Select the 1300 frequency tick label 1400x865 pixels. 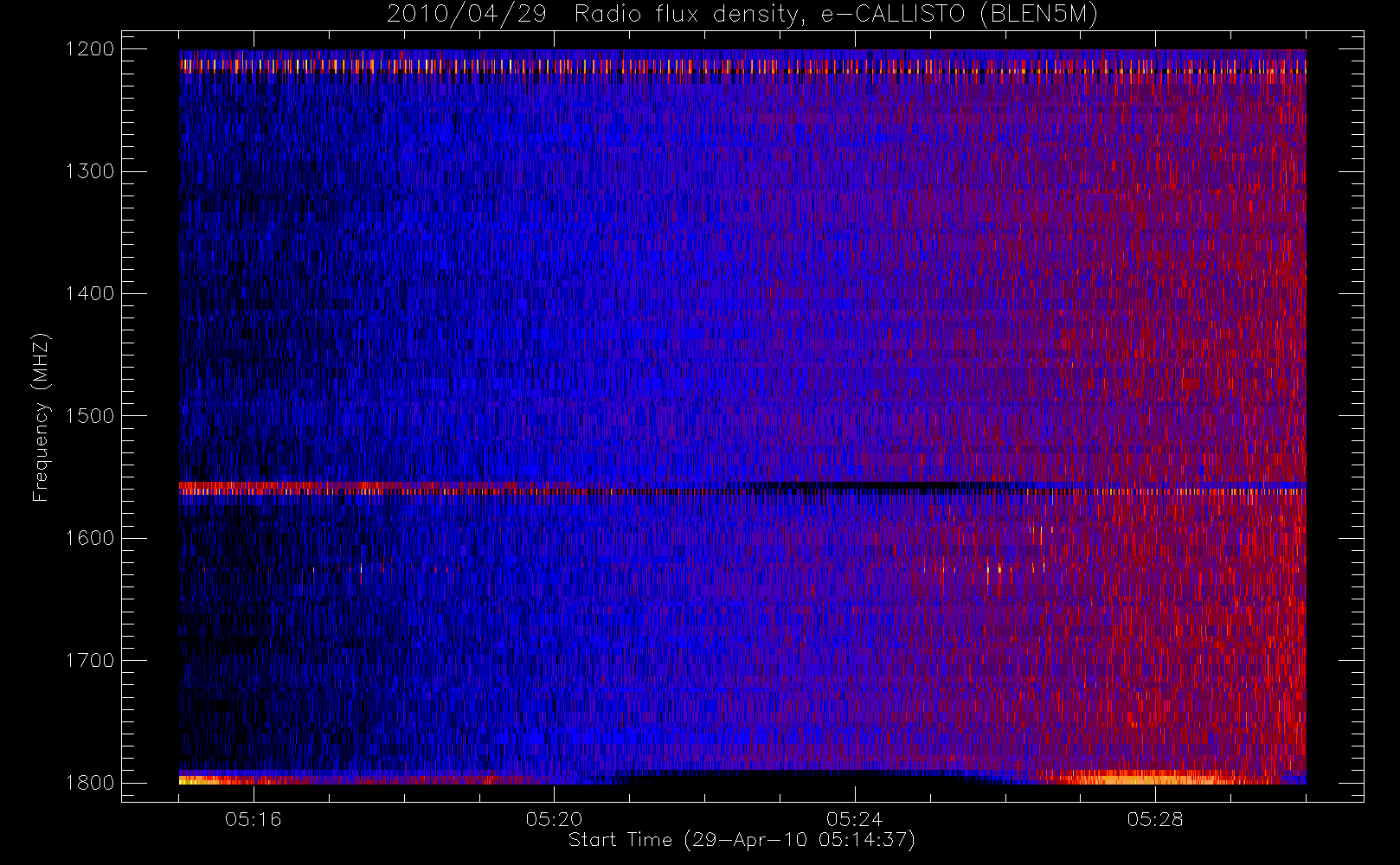coord(90,171)
